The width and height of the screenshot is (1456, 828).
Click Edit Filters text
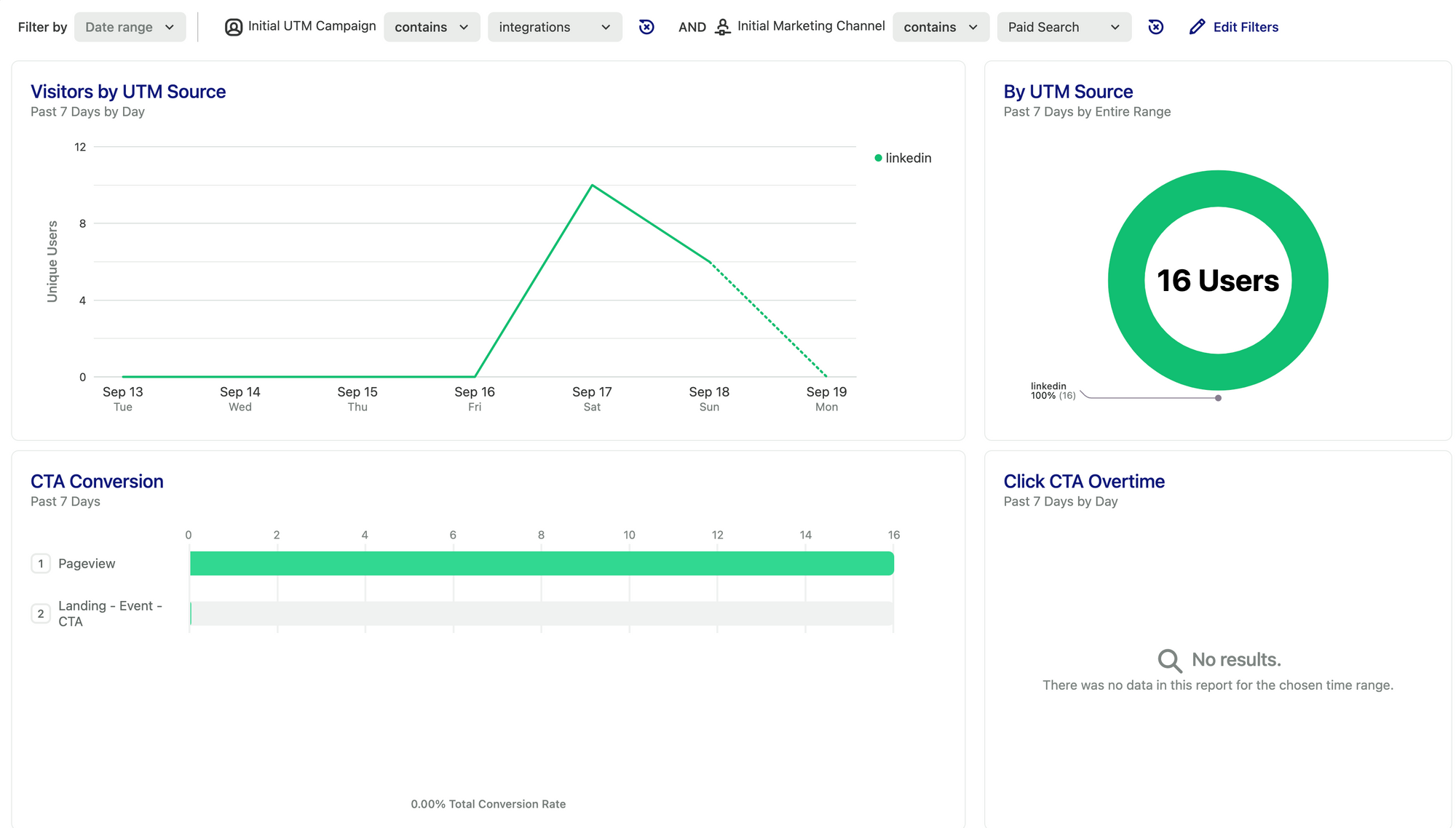click(1245, 27)
